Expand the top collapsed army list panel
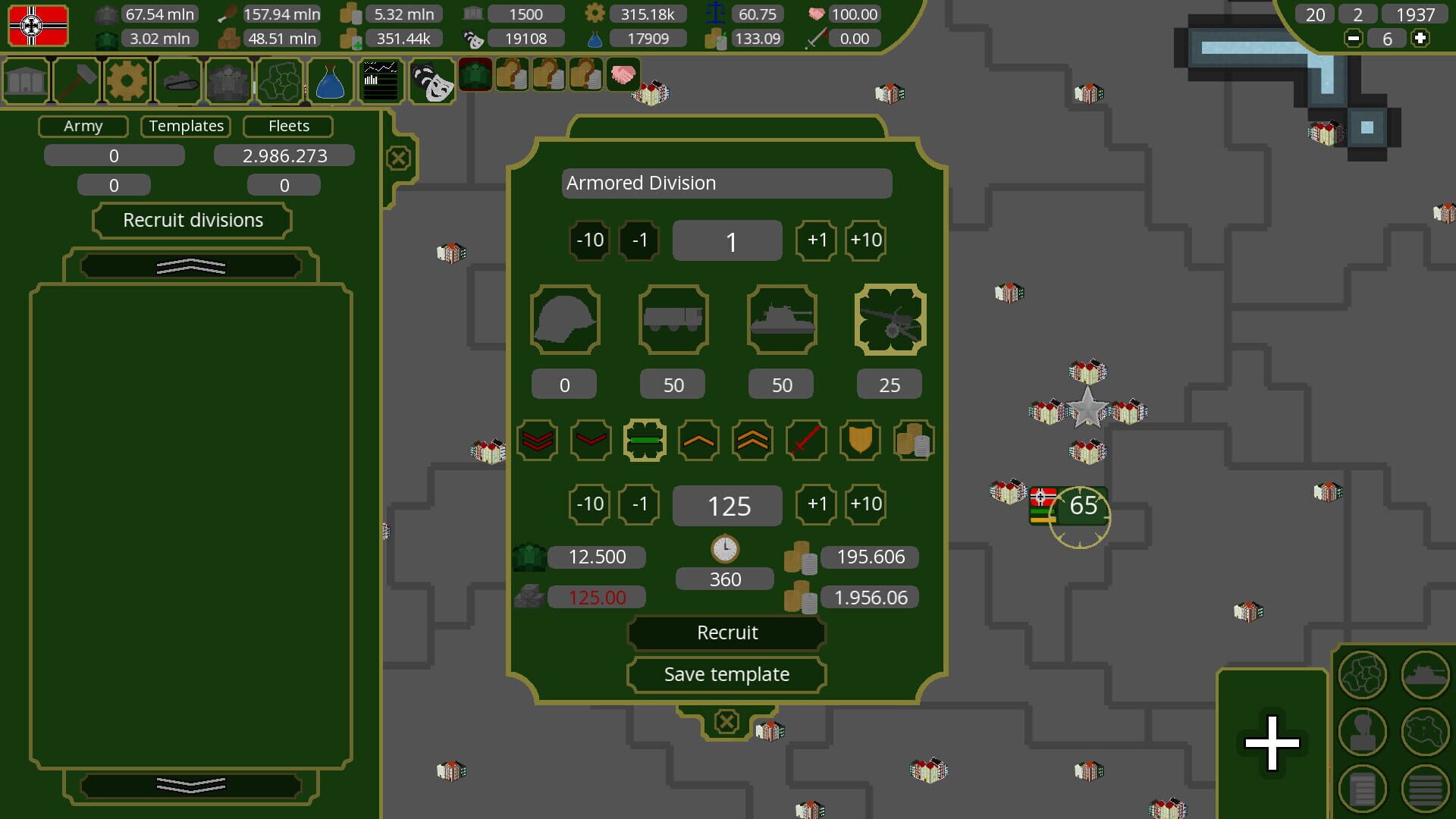 (191, 265)
